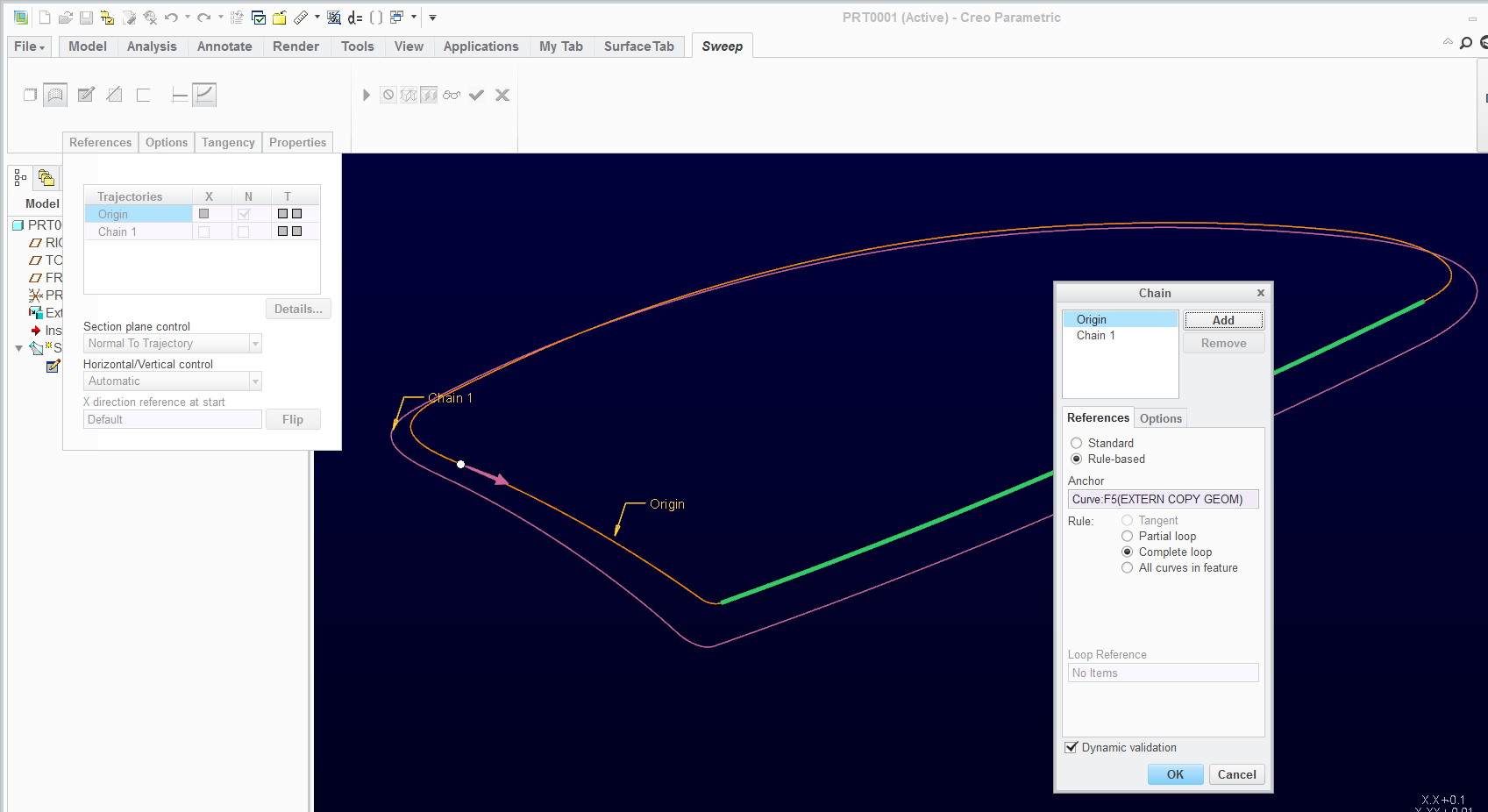The image size is (1488, 812).
Task: Select the Variable section sweep icon
Action: 204,95
